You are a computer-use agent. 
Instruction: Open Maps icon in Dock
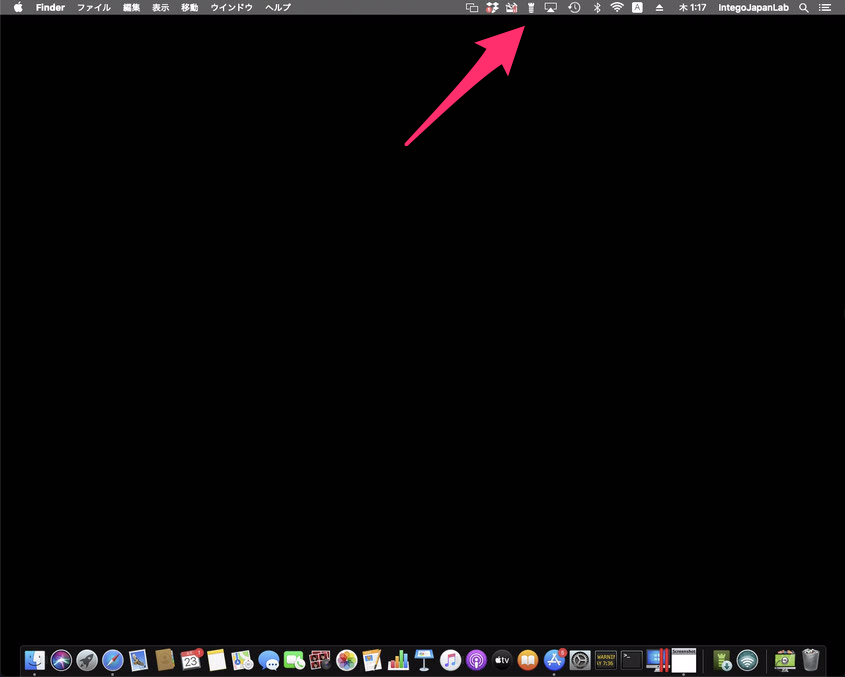243,660
